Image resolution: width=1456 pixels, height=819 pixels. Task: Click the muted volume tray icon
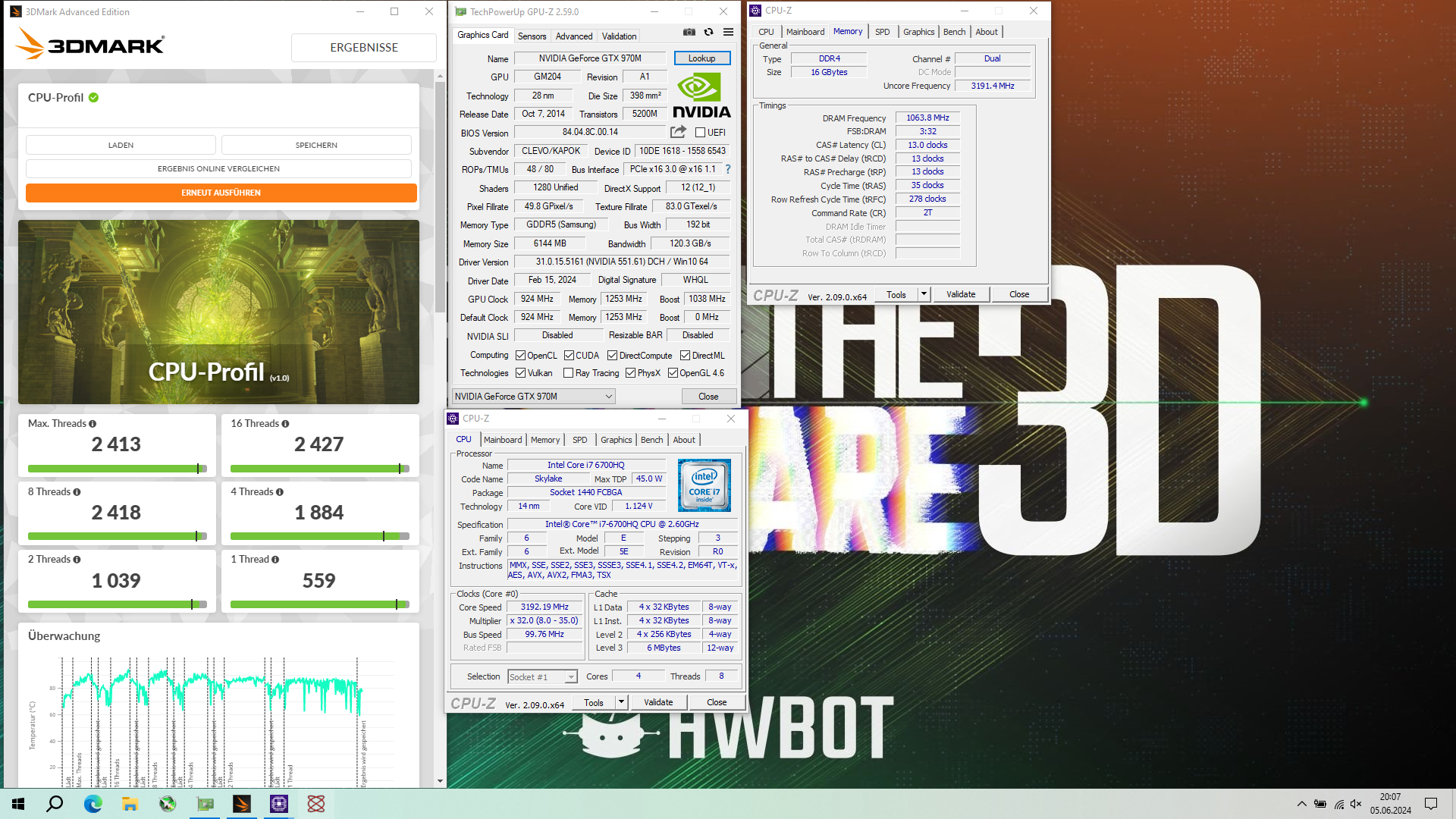pyautogui.click(x=1356, y=804)
